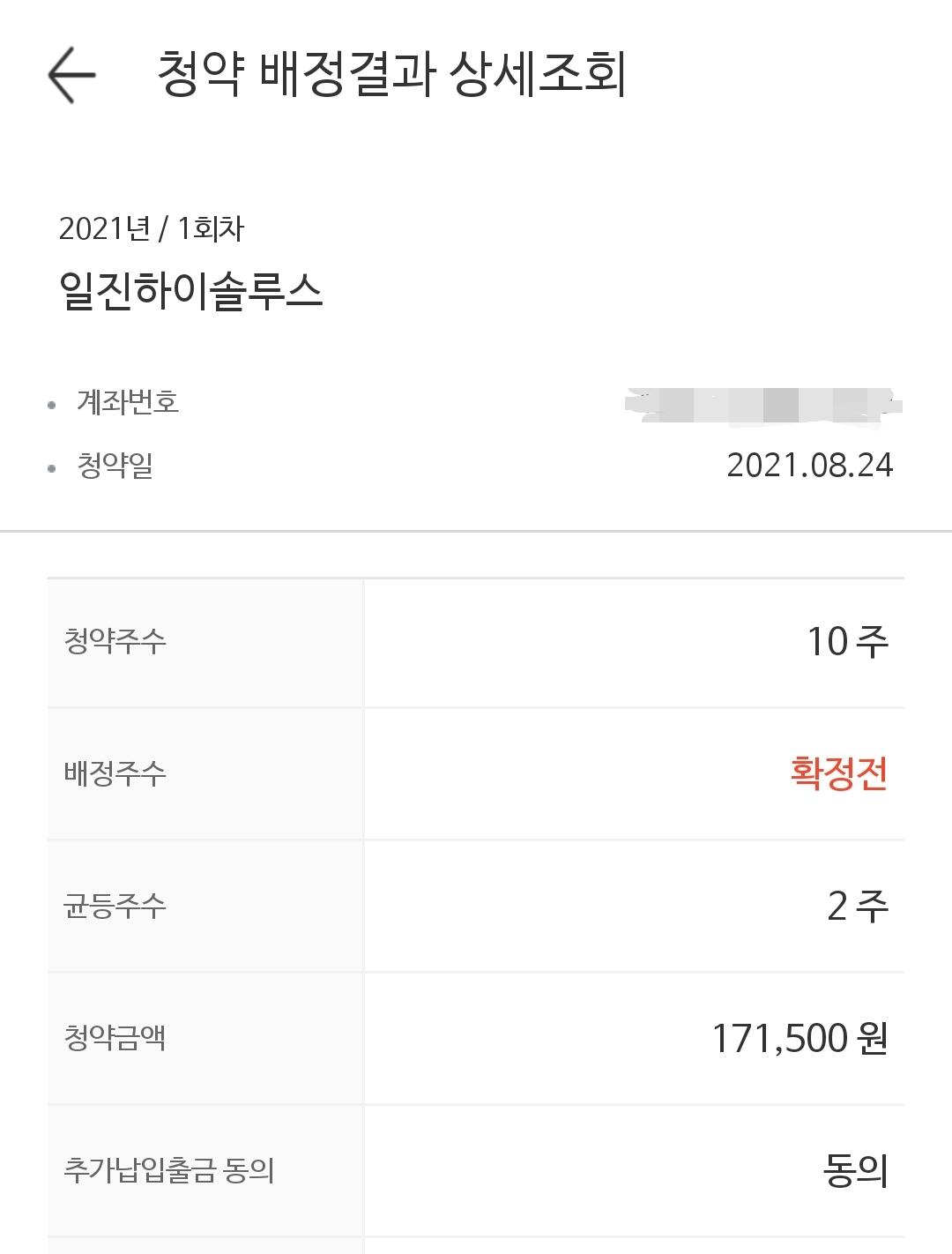Viewport: 952px width, 1254px height.
Task: Click the 청약일 label
Action: (115, 465)
